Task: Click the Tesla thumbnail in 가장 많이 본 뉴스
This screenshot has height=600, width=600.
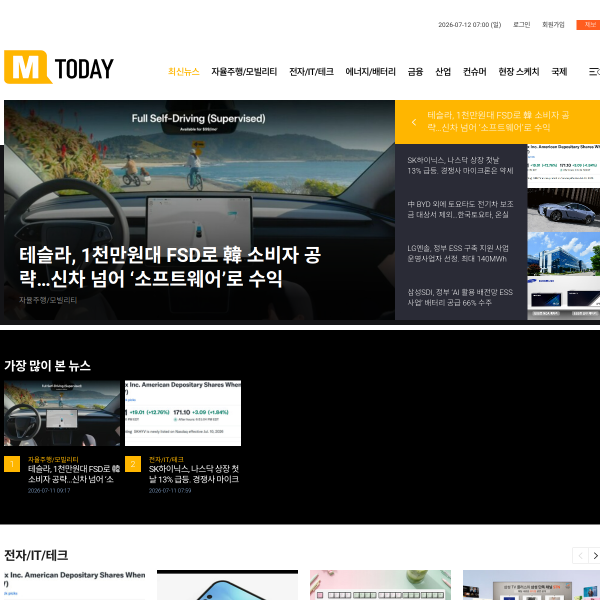Action: click(62, 413)
